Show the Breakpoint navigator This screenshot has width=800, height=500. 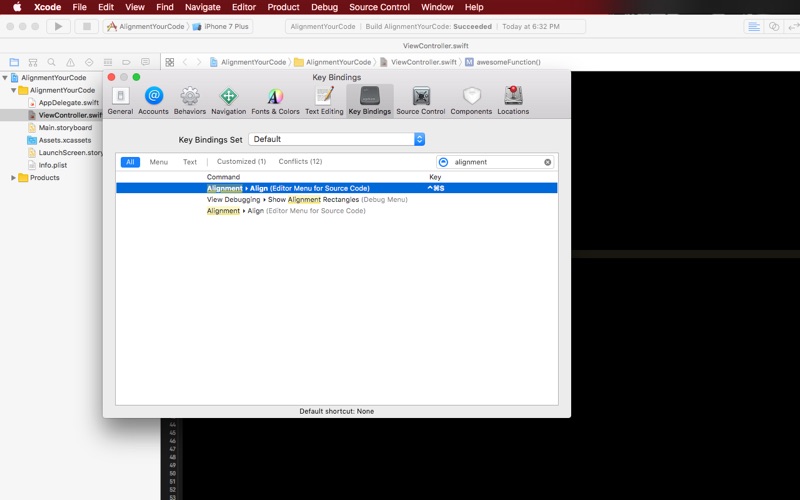(127, 62)
